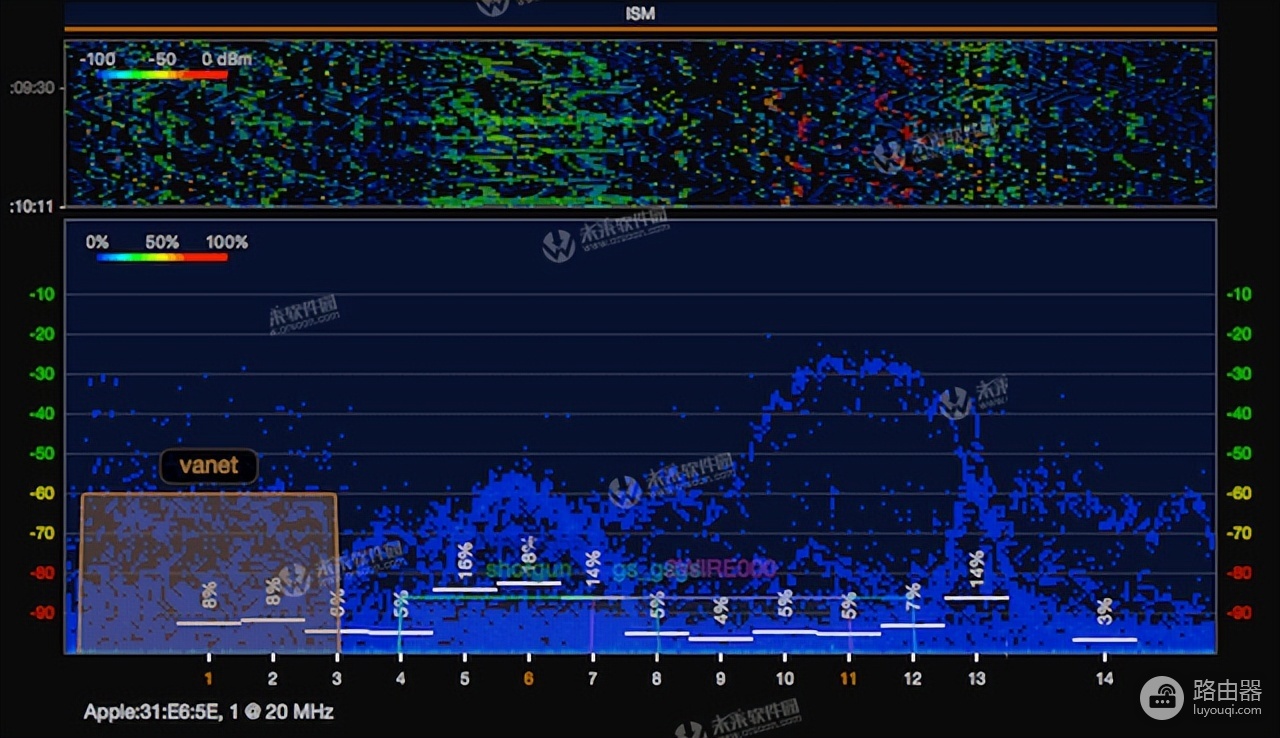Screen dimensions: 1280x738
Task: Click the 4% utilization label for channel 9
Action: coord(721,611)
